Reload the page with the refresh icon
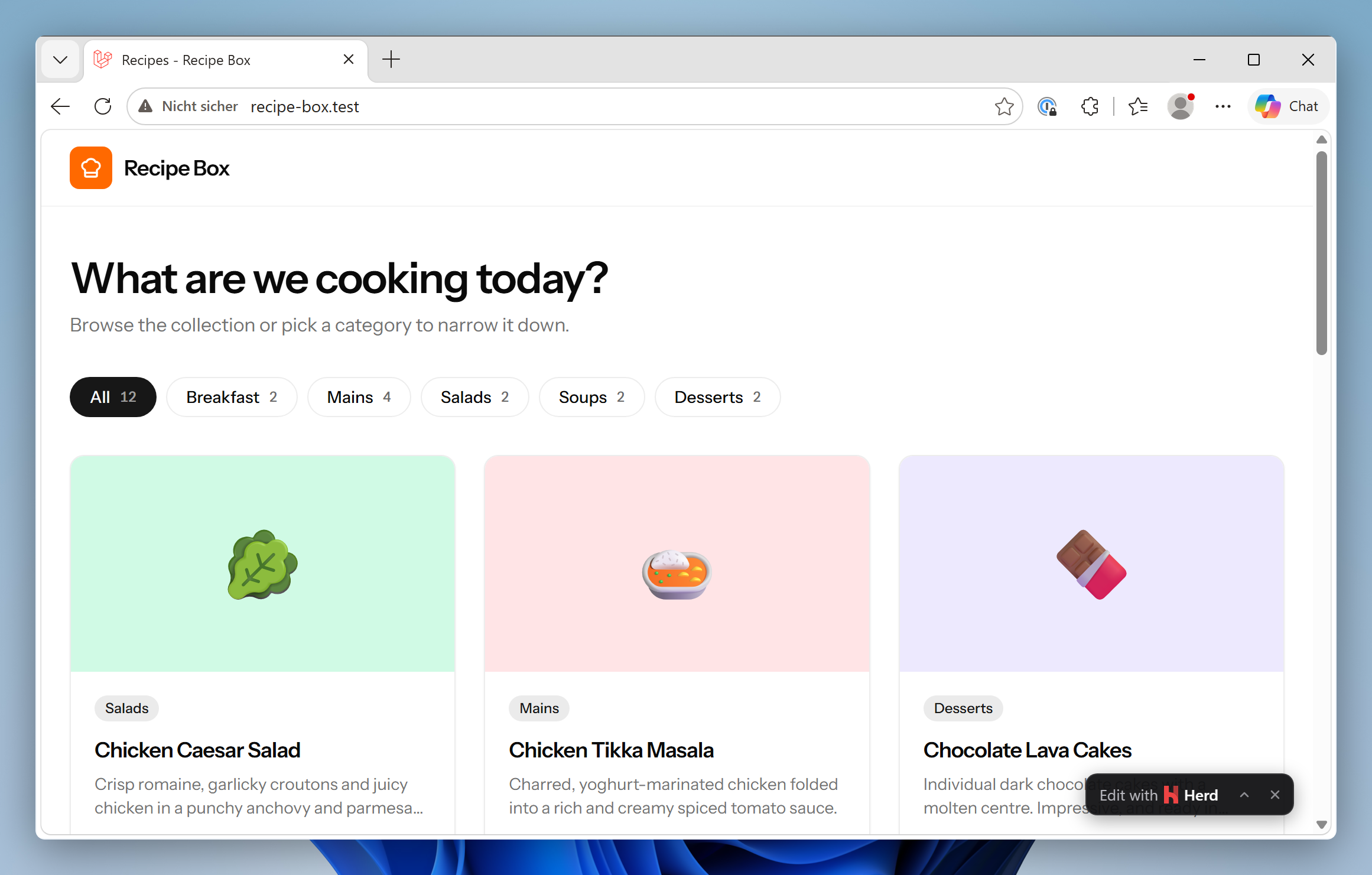 (103, 106)
